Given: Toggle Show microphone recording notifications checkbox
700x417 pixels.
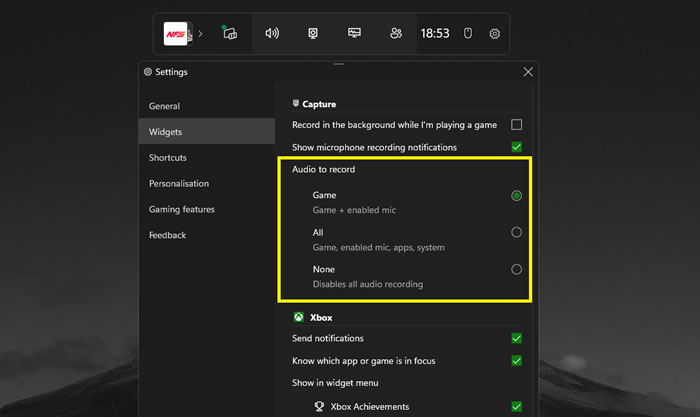Looking at the screenshot, I should pyautogui.click(x=517, y=147).
